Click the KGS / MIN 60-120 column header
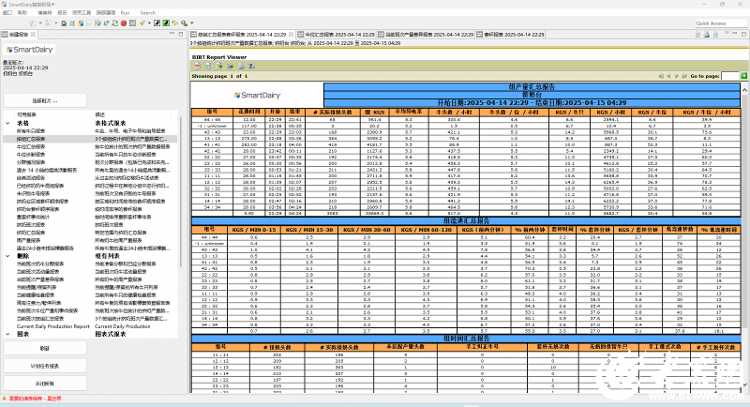This screenshot has width=750, height=407. [x=426, y=230]
